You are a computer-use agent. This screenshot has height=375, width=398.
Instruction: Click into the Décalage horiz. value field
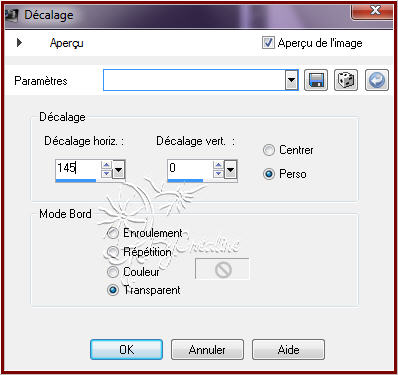[x=78, y=168]
